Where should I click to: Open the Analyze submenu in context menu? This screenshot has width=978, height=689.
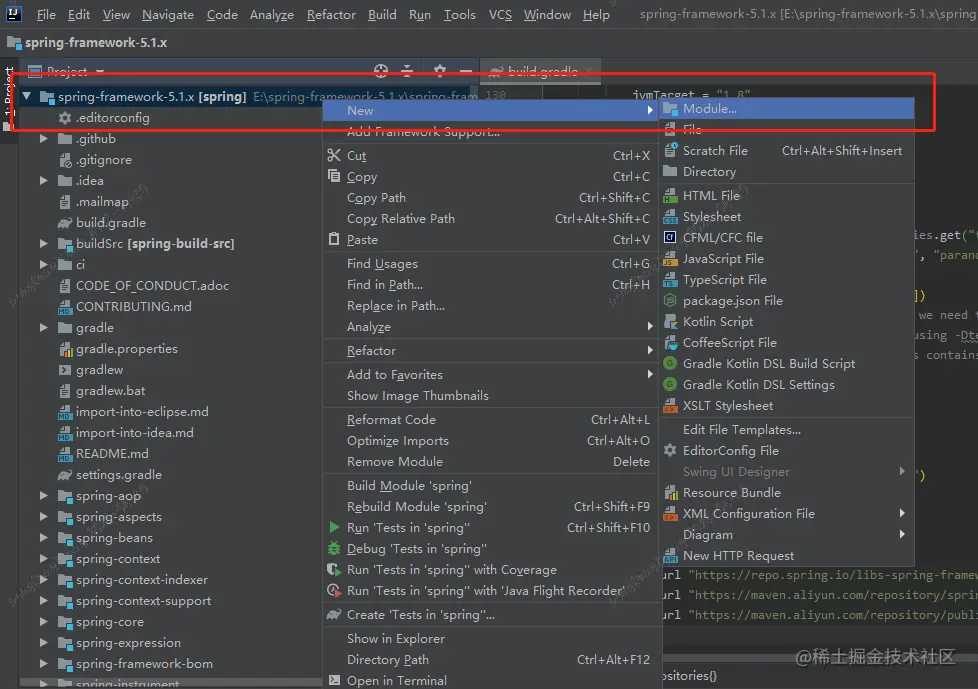(x=491, y=327)
